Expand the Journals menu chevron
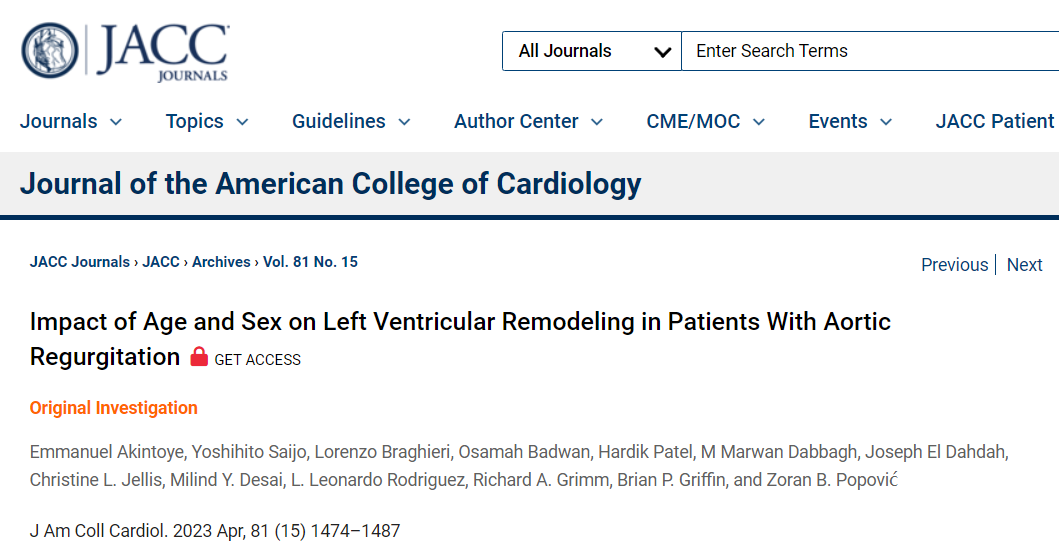The width and height of the screenshot is (1059, 542). 116,122
